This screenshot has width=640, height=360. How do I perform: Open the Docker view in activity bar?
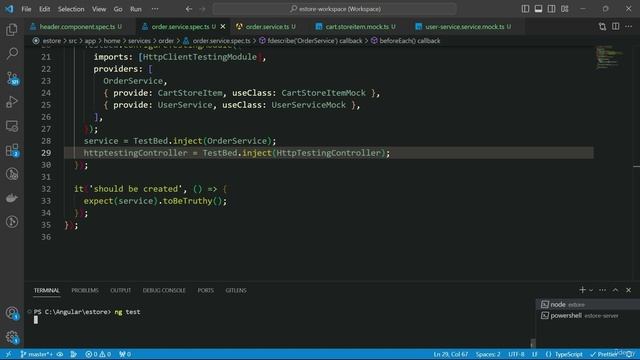pyautogui.click(x=12, y=198)
